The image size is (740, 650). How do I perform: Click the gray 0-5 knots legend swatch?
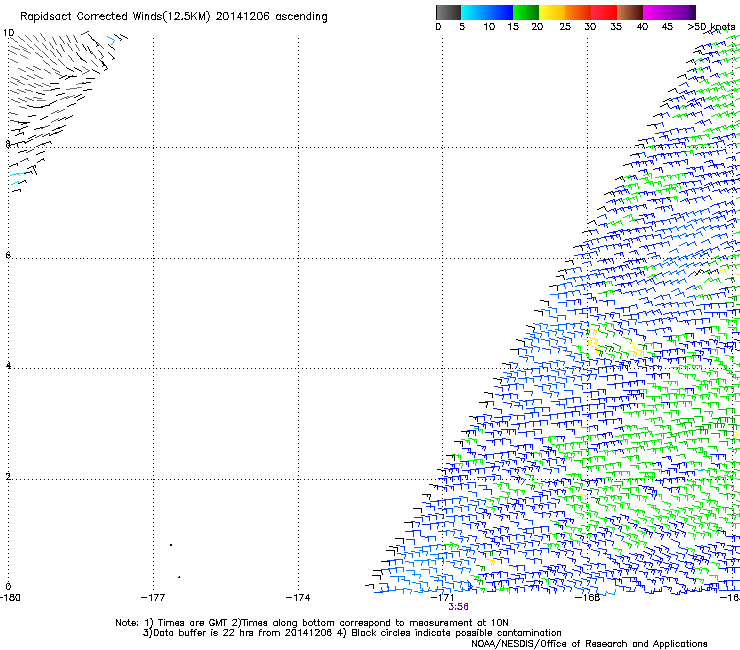tap(448, 12)
